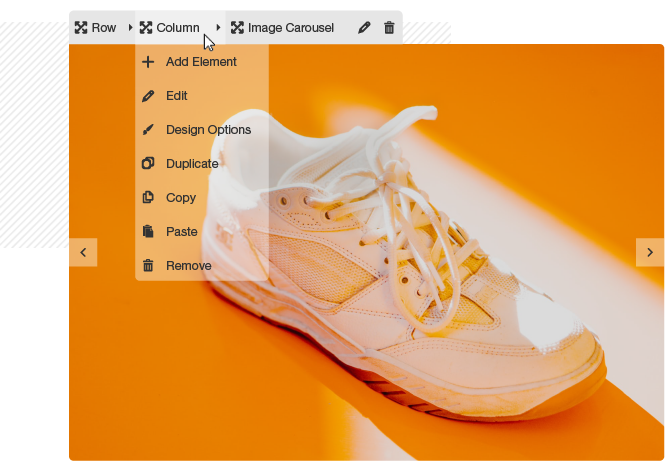Go to previous carousel slide
This screenshot has height=471, width=671.
[83, 252]
